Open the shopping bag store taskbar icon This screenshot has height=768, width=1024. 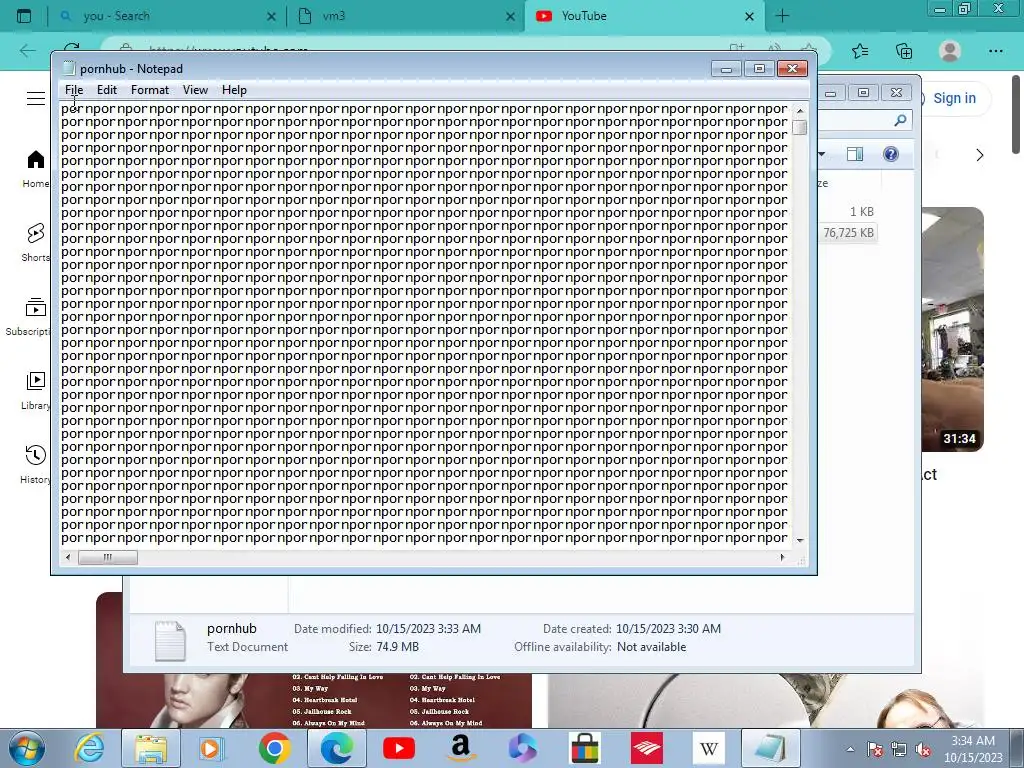coord(584,748)
